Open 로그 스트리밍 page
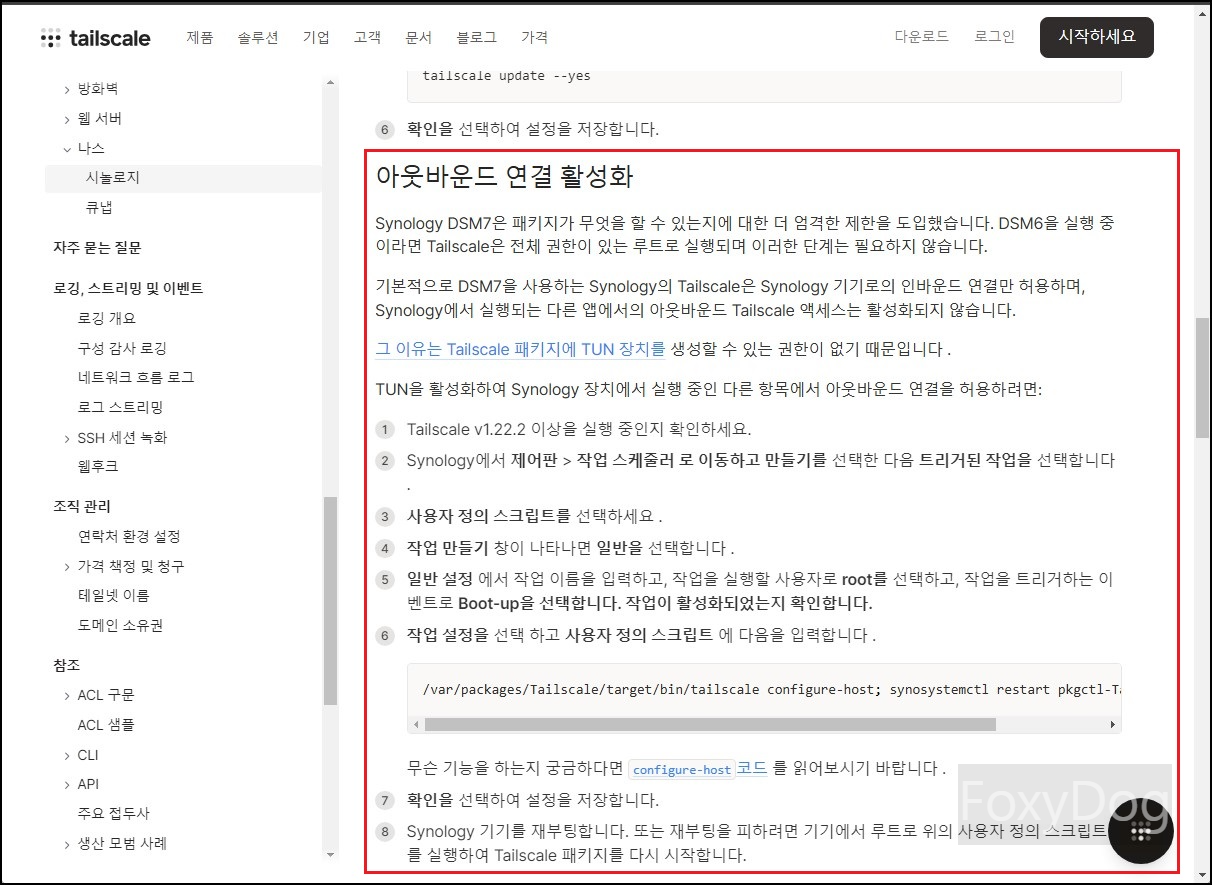 point(120,407)
